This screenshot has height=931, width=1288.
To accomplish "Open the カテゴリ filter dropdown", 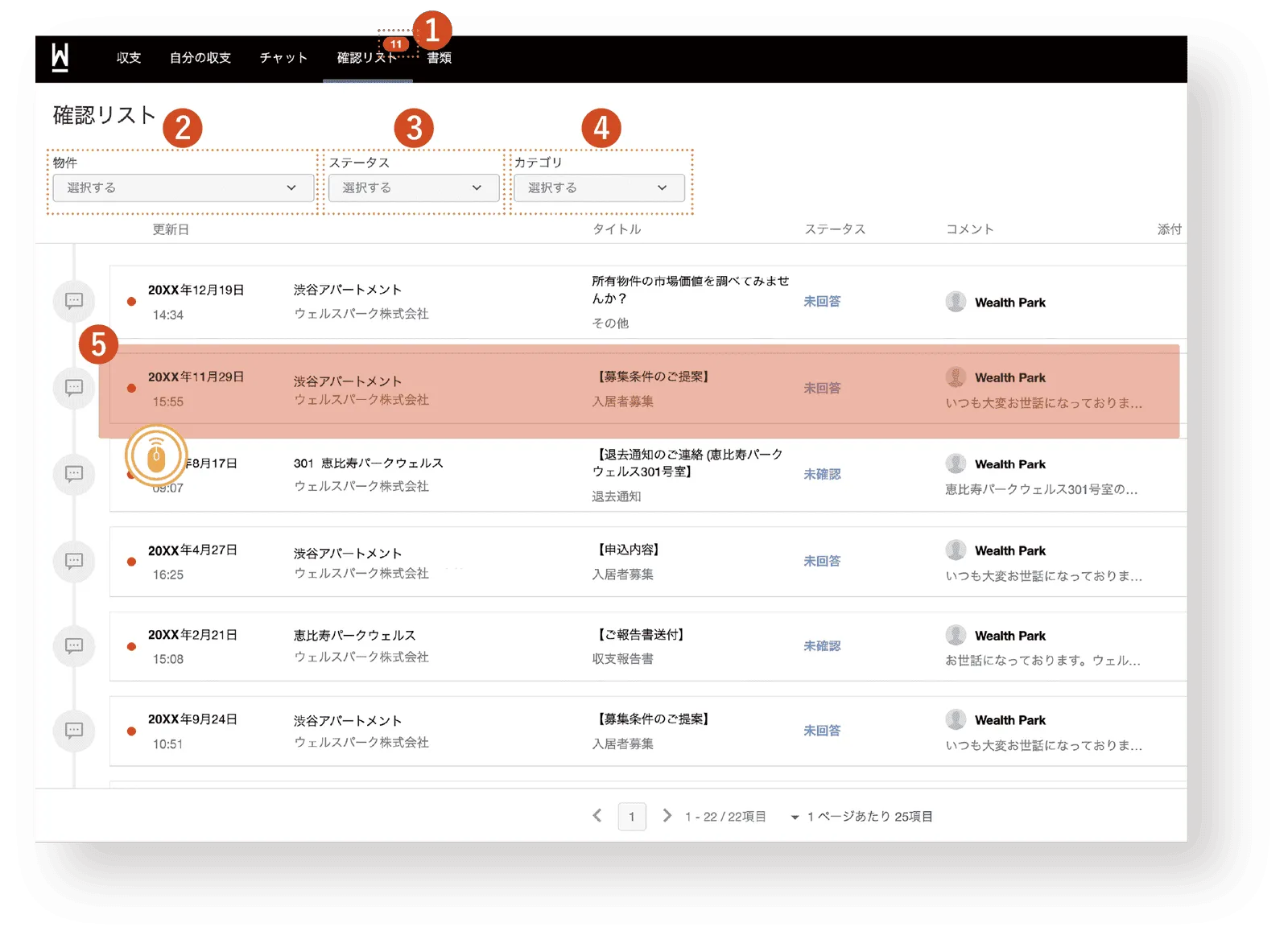I will click(599, 187).
